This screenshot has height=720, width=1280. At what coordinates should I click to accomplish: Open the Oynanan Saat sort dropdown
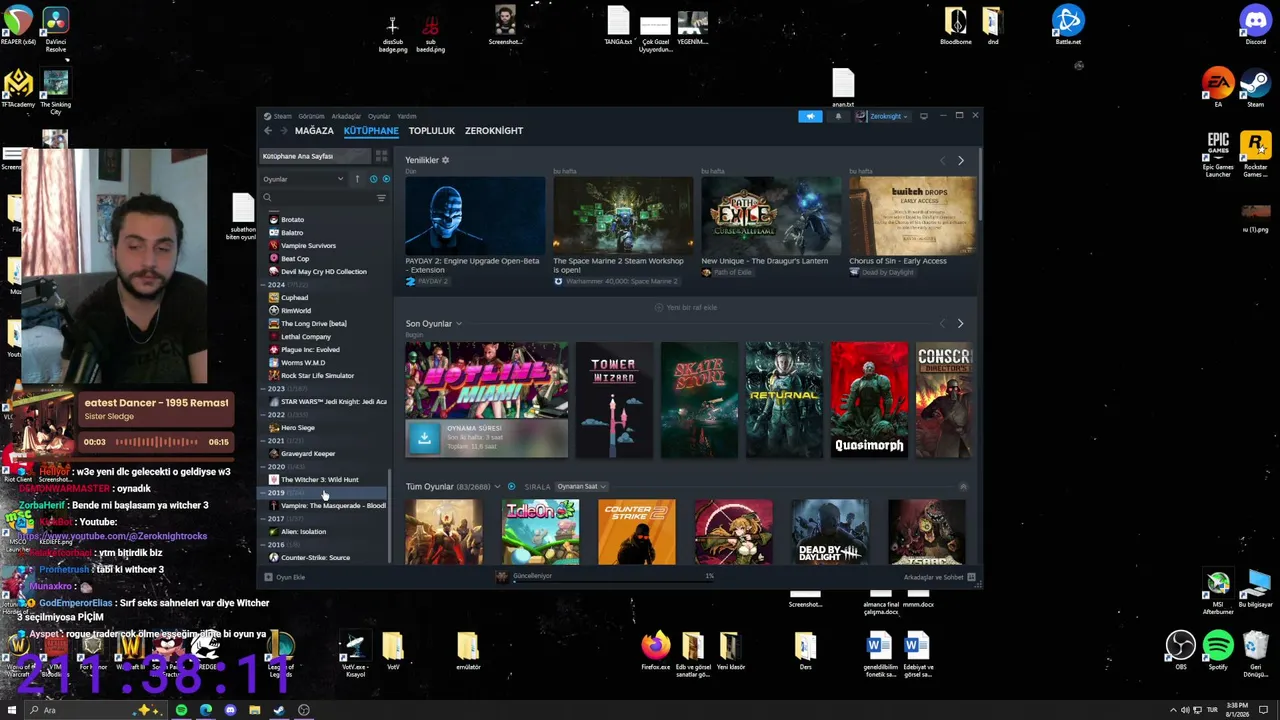(582, 487)
